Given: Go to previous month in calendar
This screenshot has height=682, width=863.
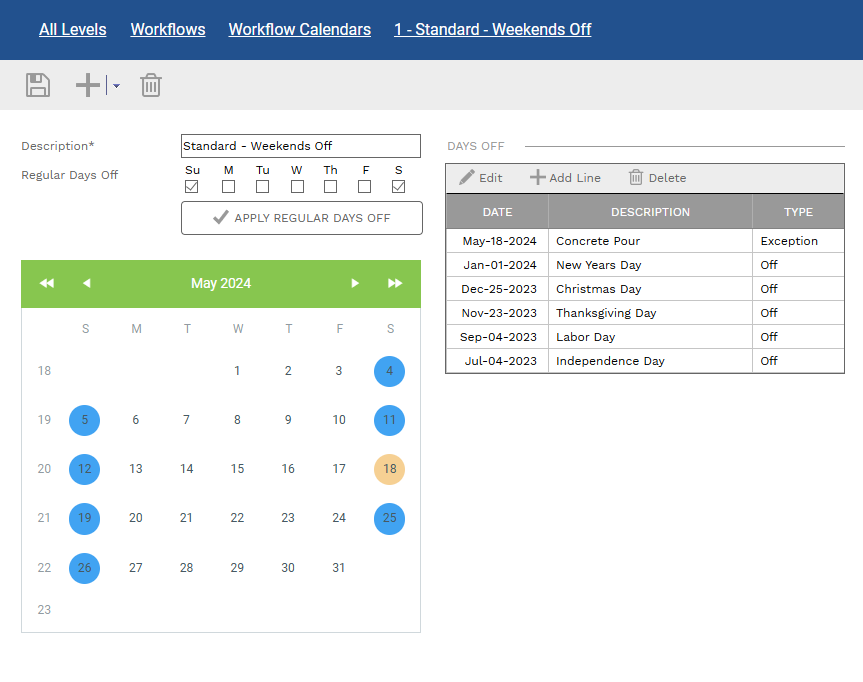Looking at the screenshot, I should (87, 284).
